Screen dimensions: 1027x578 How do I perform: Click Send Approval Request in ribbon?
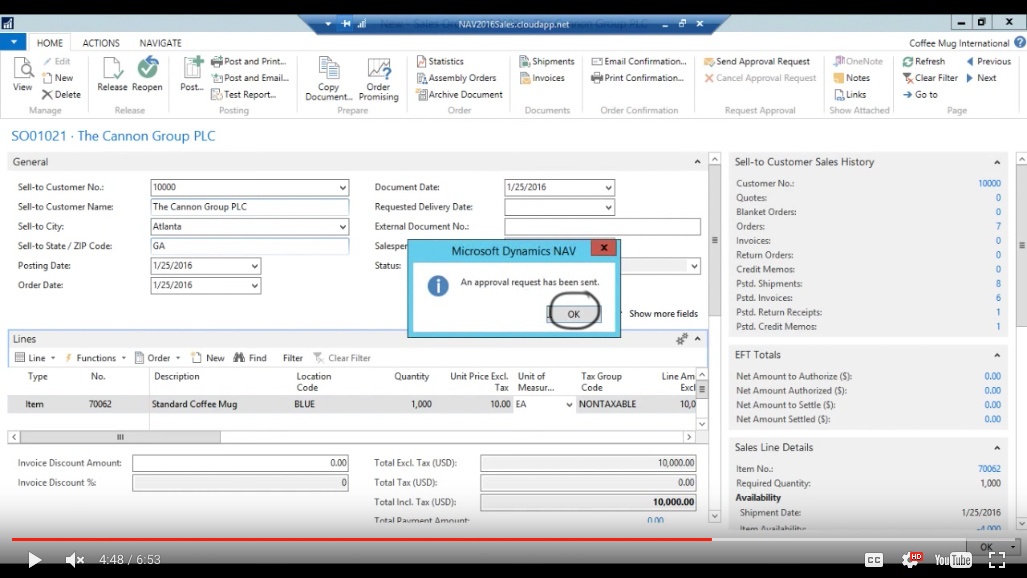point(756,61)
